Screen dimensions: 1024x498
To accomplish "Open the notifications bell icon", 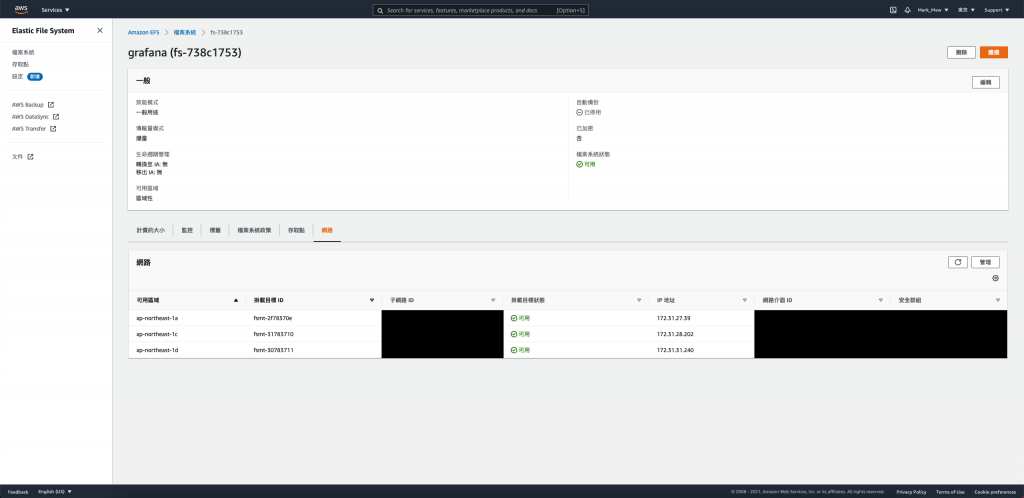I will point(907,10).
